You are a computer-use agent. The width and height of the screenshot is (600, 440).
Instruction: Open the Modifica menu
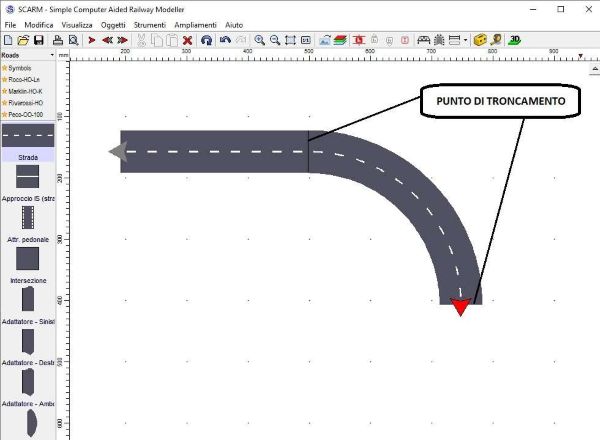pyautogui.click(x=39, y=25)
